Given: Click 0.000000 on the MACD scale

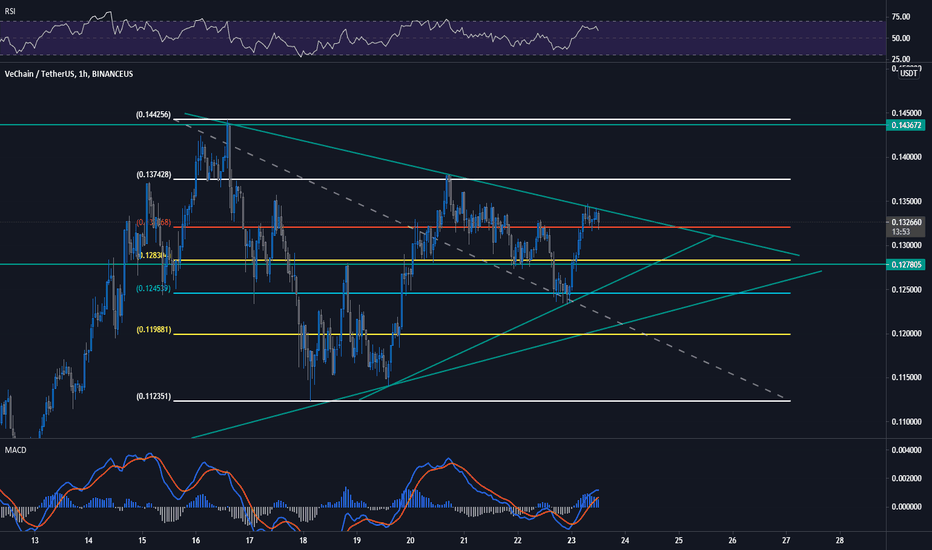Looking at the screenshot, I should coord(906,507).
